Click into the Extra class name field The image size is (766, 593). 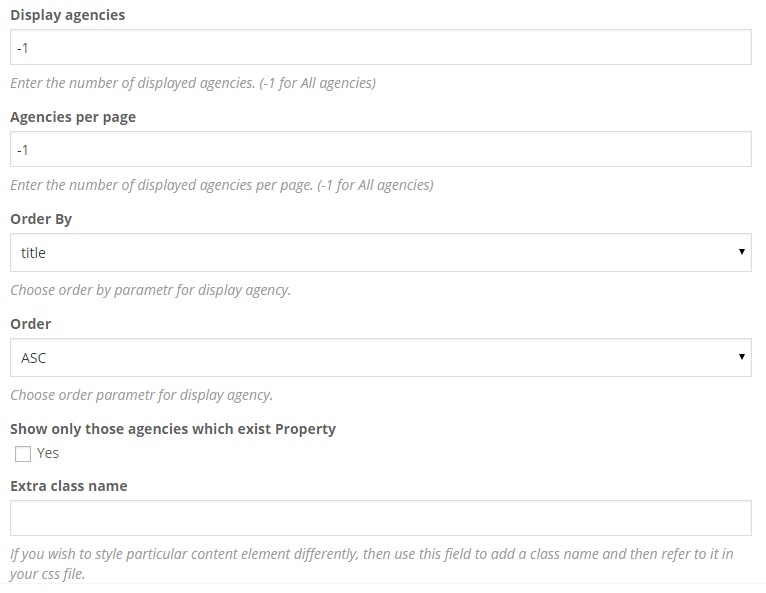(x=380, y=518)
